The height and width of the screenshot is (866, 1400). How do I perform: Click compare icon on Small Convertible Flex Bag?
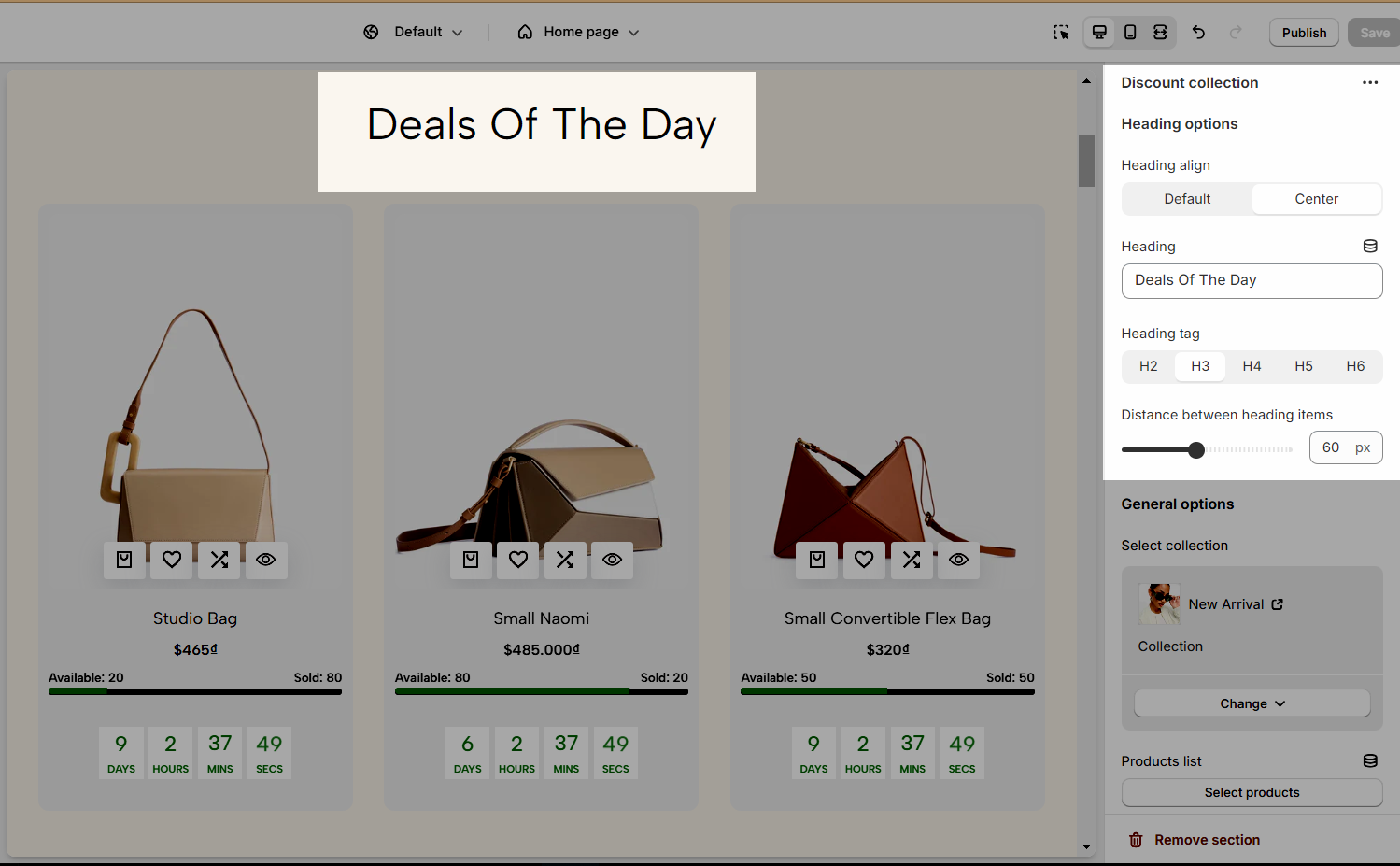tap(912, 560)
